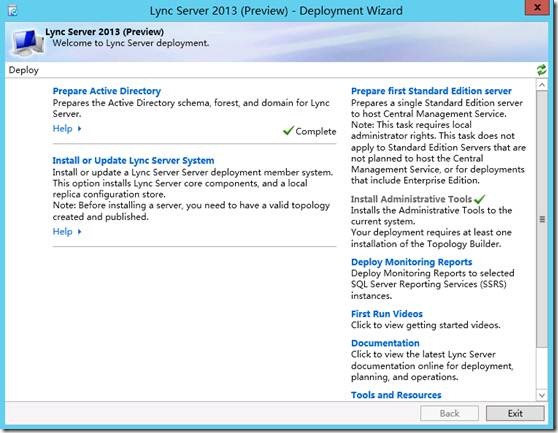This screenshot has height=433, width=558.
Task: Click the Deploy breadcrumb label
Action: 23,70
